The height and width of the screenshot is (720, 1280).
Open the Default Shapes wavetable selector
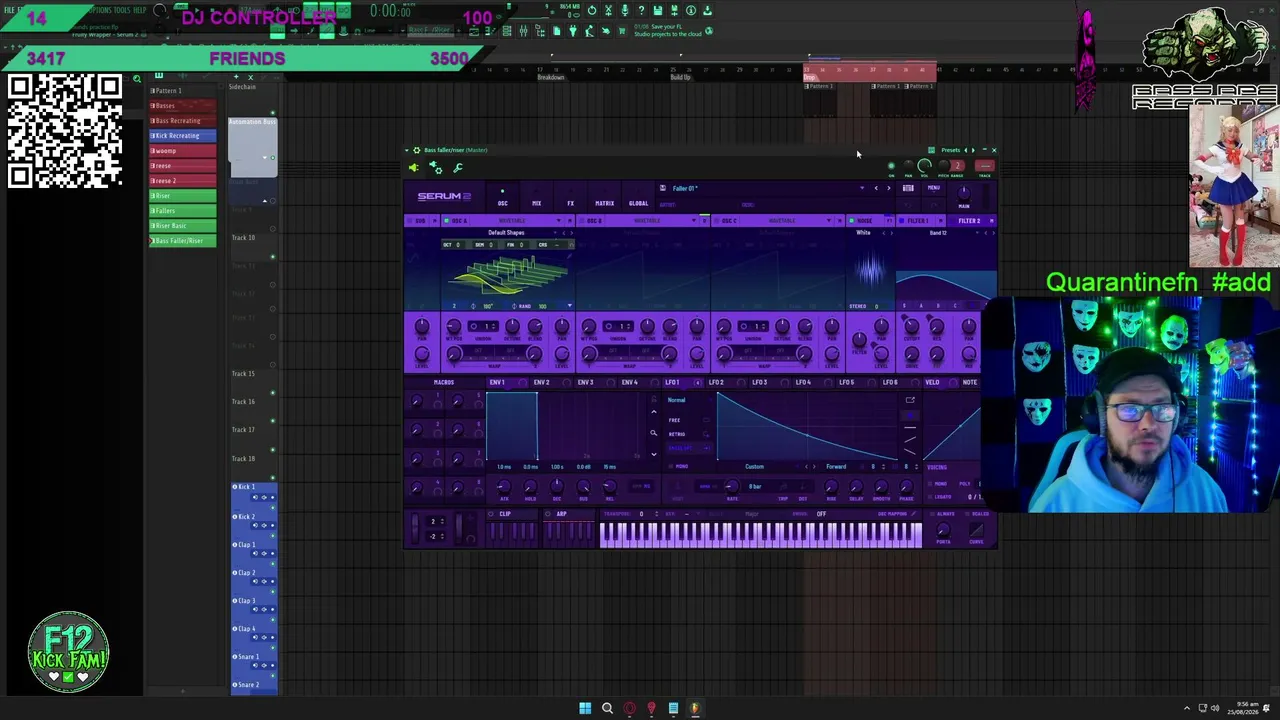[x=506, y=233]
